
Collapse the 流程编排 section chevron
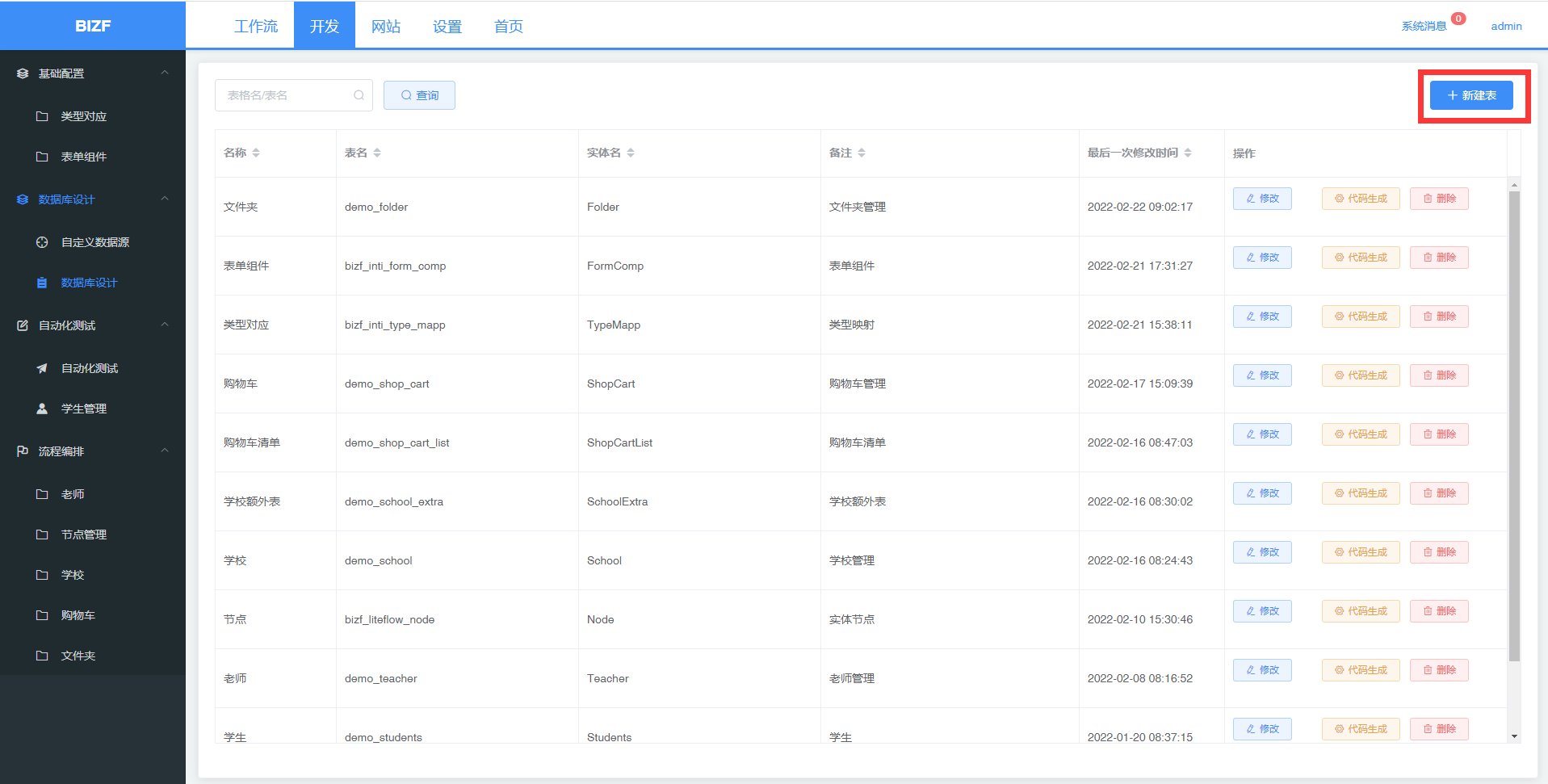pyautogui.click(x=165, y=451)
